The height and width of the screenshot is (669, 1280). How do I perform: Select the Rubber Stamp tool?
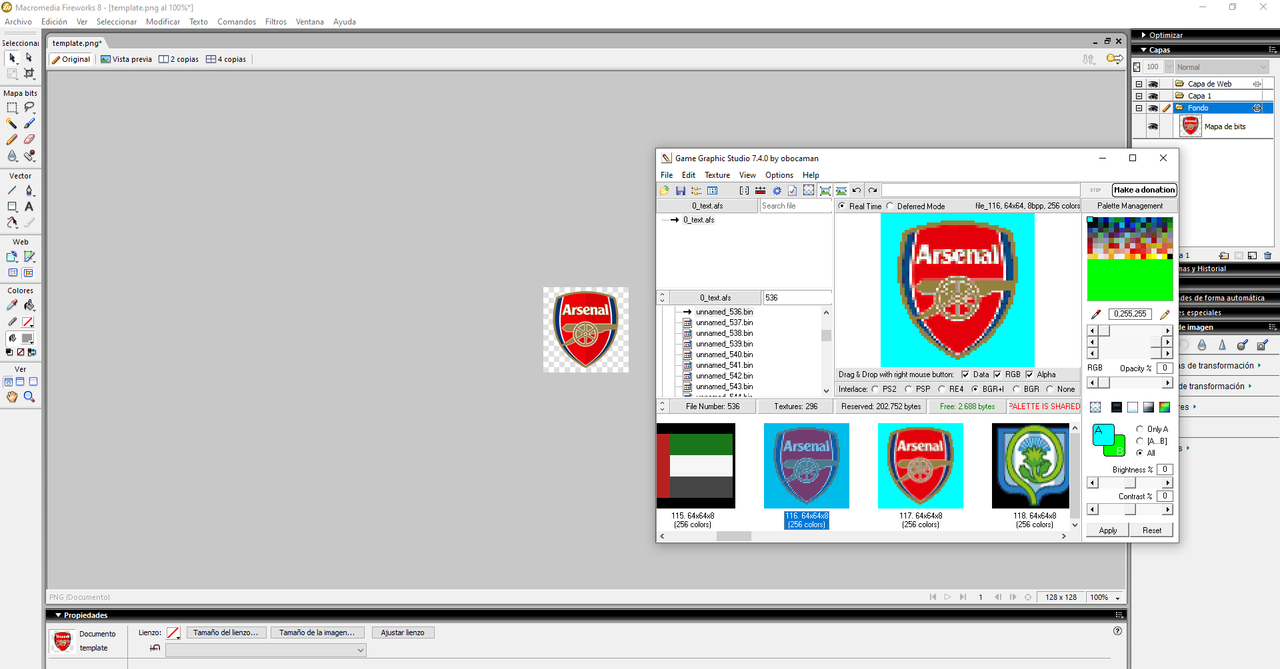[29, 155]
